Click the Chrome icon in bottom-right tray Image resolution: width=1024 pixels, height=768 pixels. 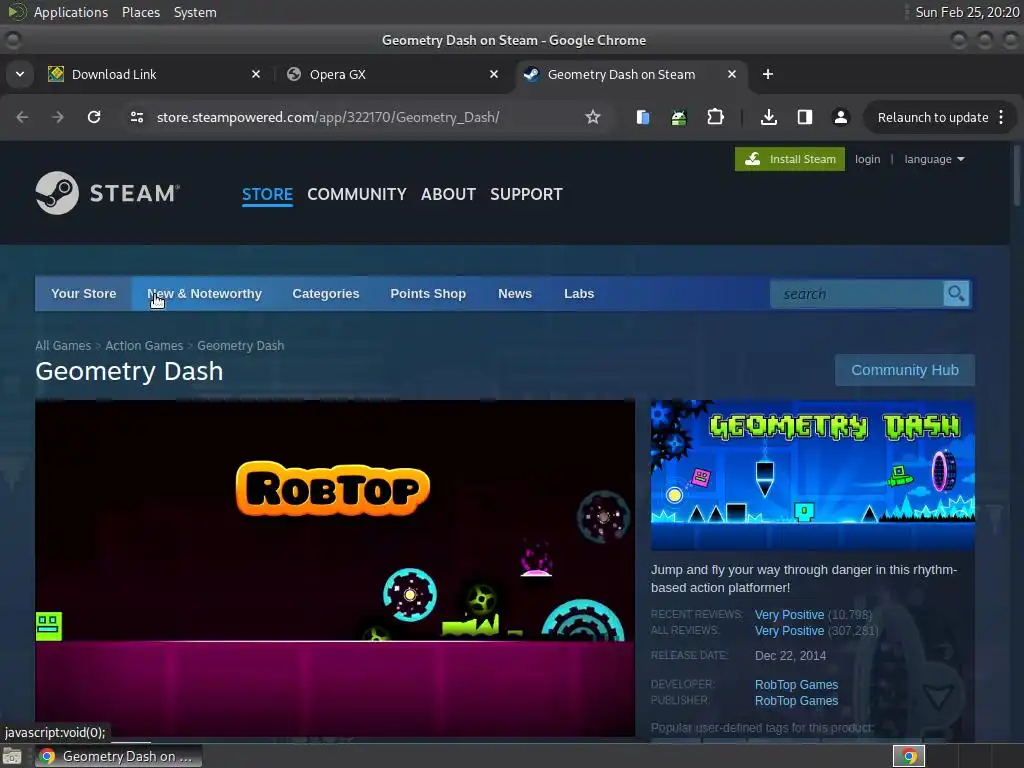pyautogui.click(x=908, y=756)
